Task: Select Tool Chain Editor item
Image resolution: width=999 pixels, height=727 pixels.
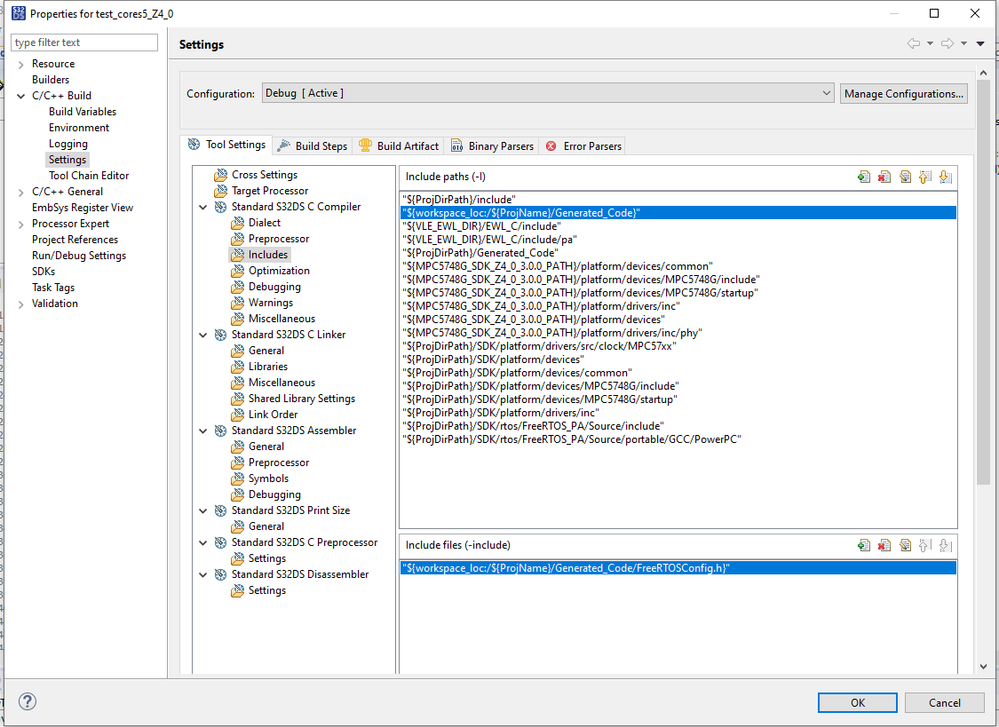Action: point(89,176)
